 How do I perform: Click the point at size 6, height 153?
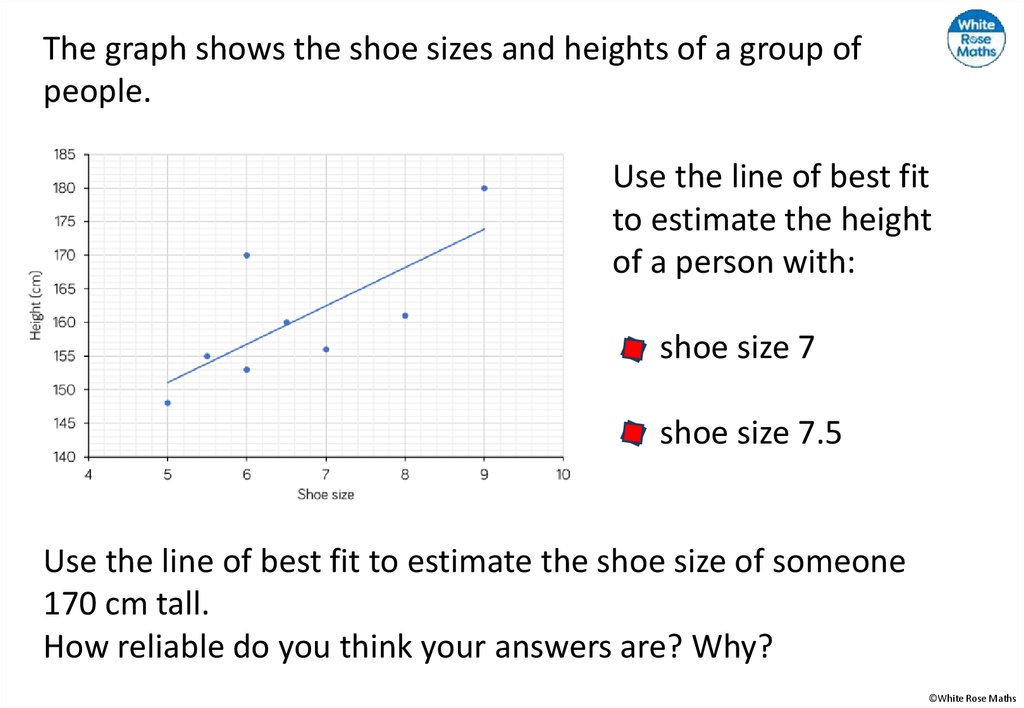click(246, 370)
